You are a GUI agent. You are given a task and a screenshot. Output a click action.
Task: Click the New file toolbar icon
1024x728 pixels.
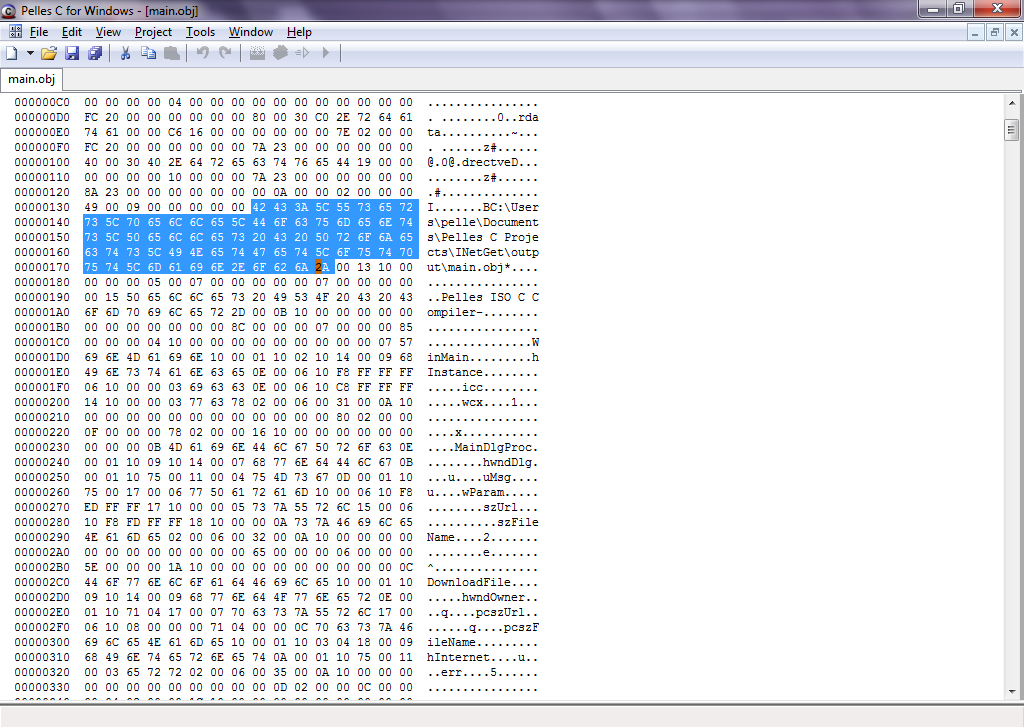[x=12, y=53]
